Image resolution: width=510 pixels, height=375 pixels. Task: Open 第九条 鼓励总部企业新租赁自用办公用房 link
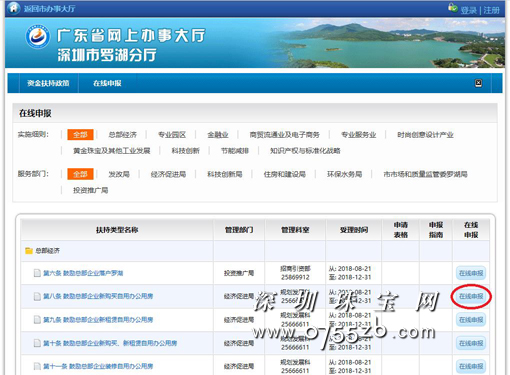(x=98, y=320)
